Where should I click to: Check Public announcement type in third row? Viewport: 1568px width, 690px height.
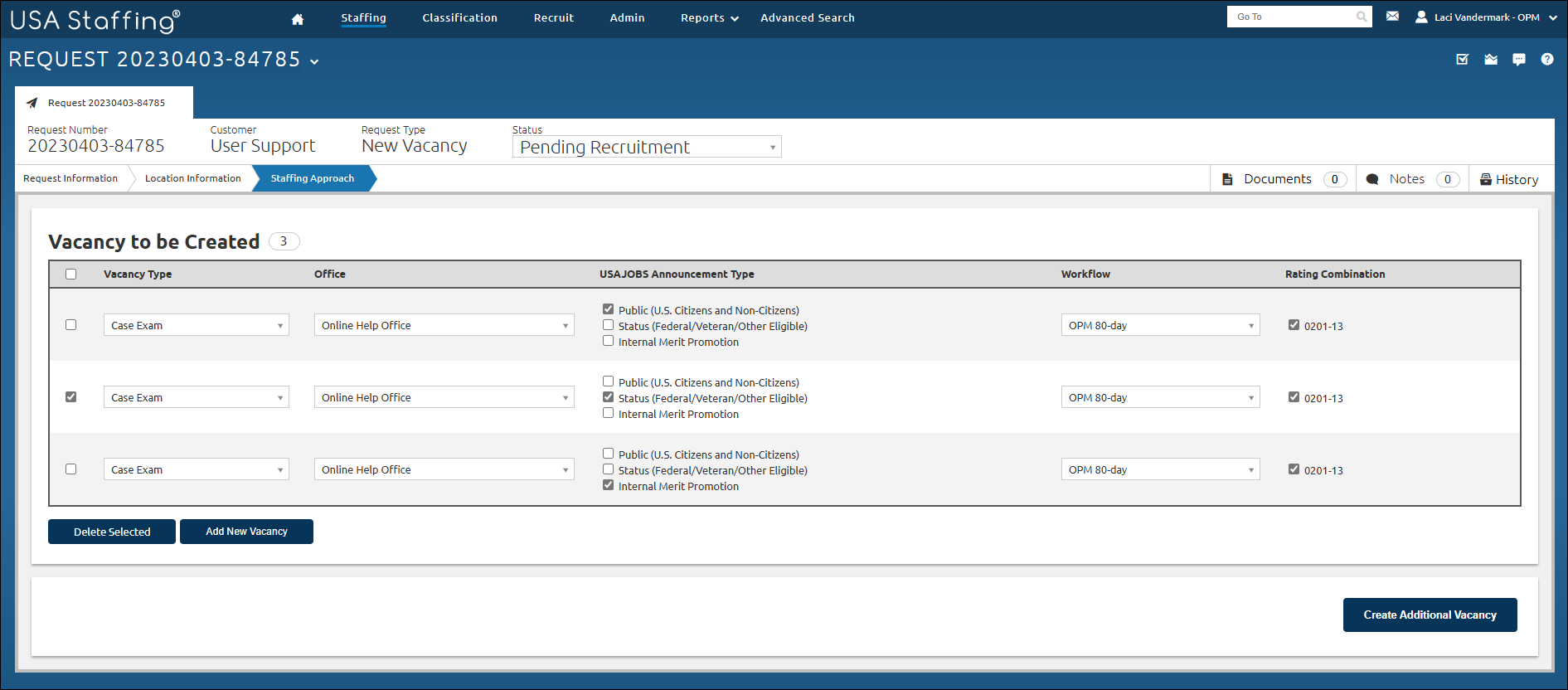609,454
